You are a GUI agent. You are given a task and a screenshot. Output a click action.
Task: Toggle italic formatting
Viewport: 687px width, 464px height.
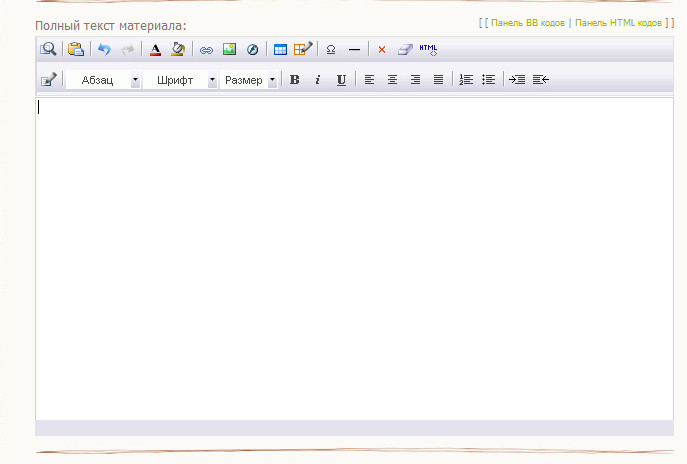coord(318,80)
